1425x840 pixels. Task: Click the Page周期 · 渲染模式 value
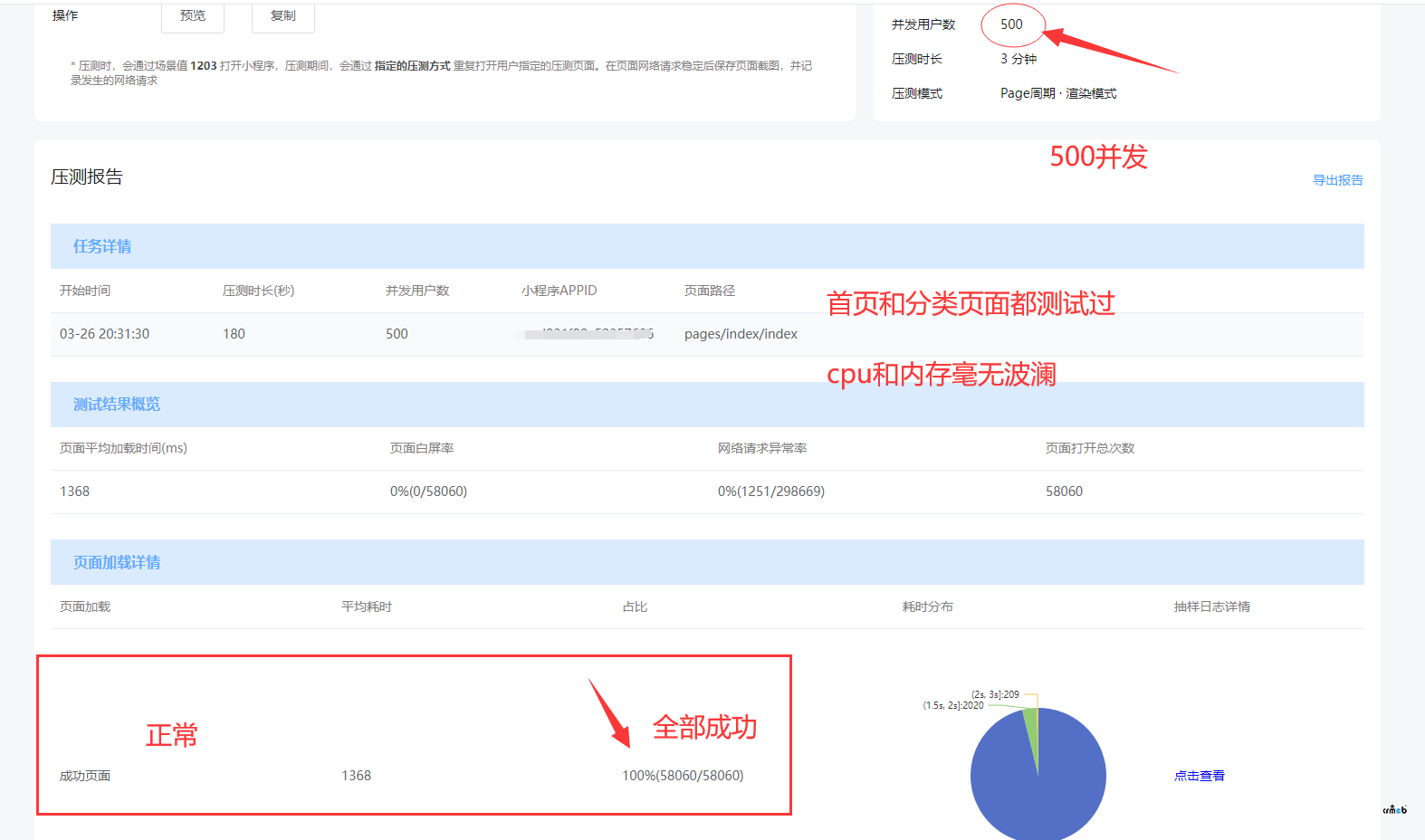[1058, 93]
